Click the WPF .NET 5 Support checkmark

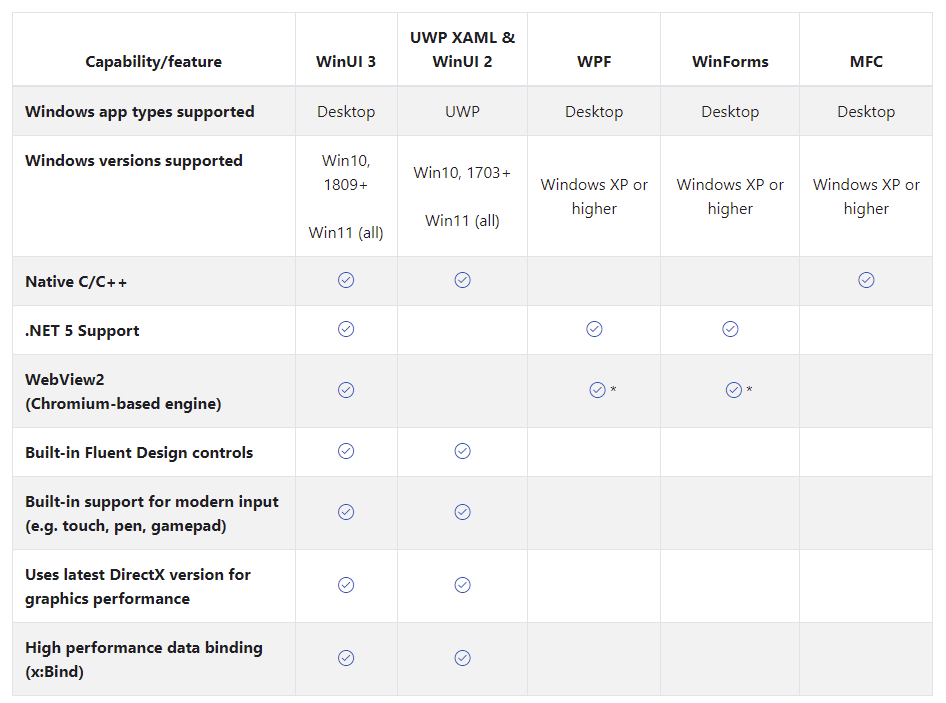point(594,329)
